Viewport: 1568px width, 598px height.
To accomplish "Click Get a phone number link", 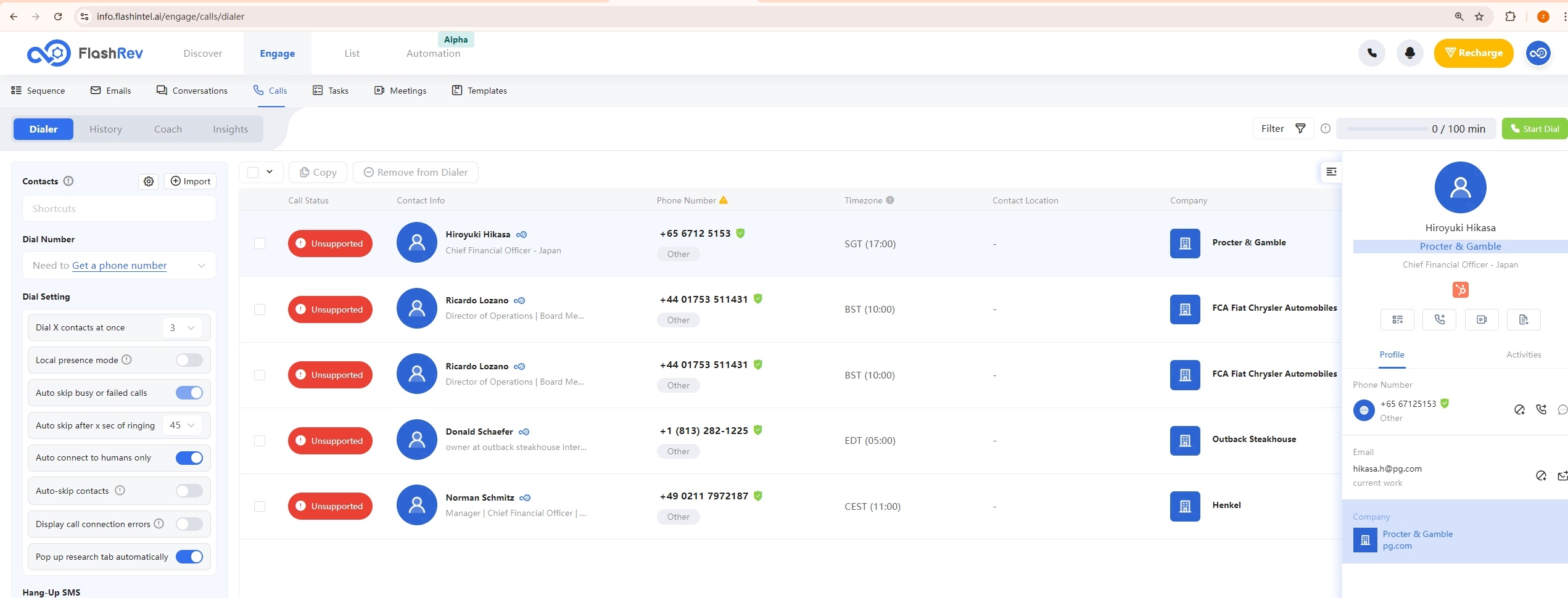I will coord(120,266).
